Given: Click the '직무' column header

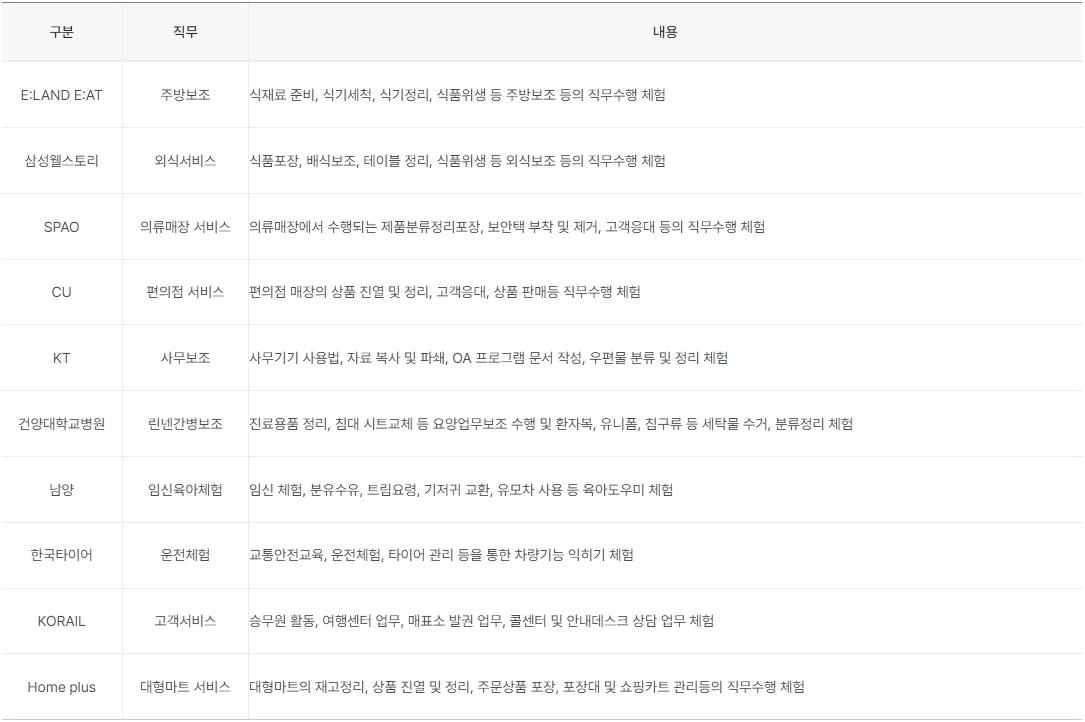Looking at the screenshot, I should pos(185,32).
